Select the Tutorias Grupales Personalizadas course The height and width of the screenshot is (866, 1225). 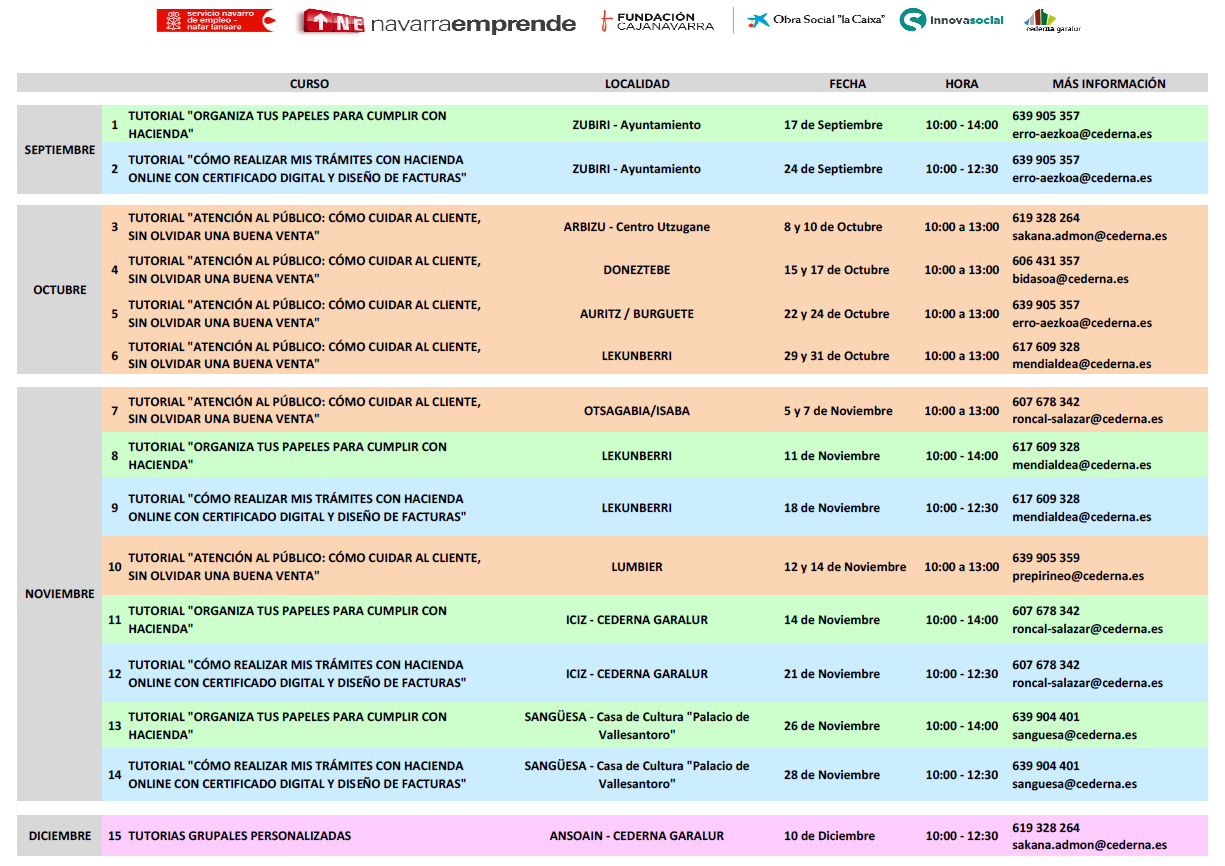[x=239, y=836]
